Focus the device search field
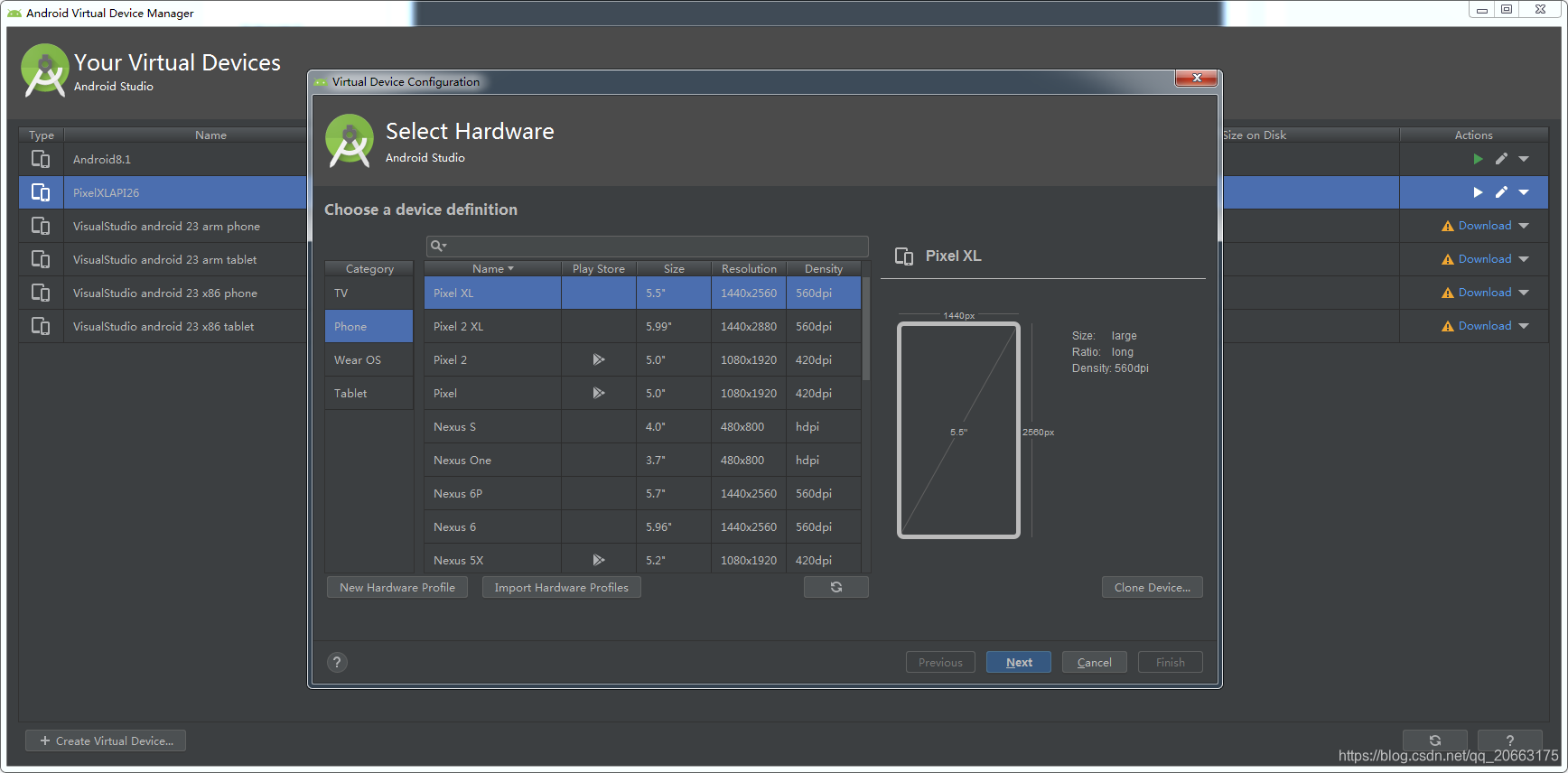The width and height of the screenshot is (1568, 773). pyautogui.click(x=648, y=246)
